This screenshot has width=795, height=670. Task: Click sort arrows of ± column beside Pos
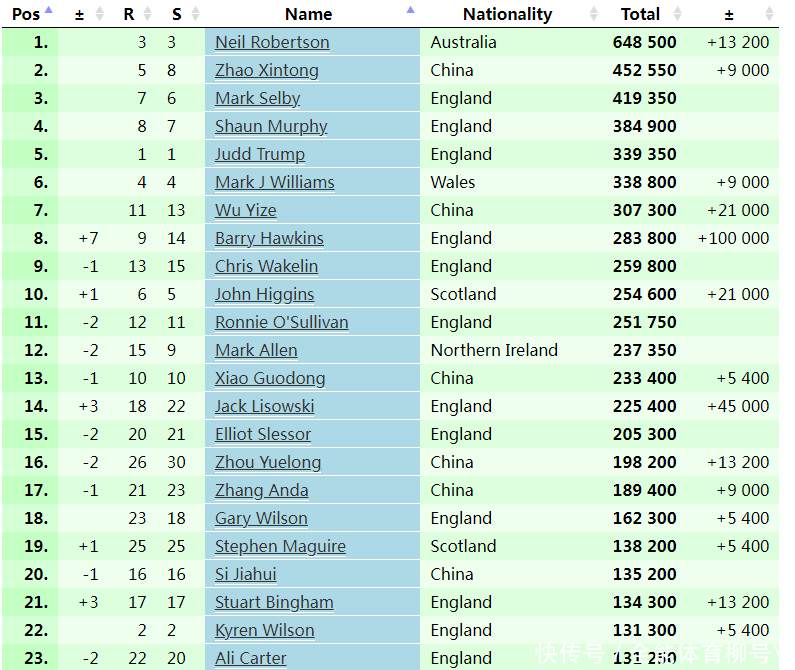tap(100, 14)
